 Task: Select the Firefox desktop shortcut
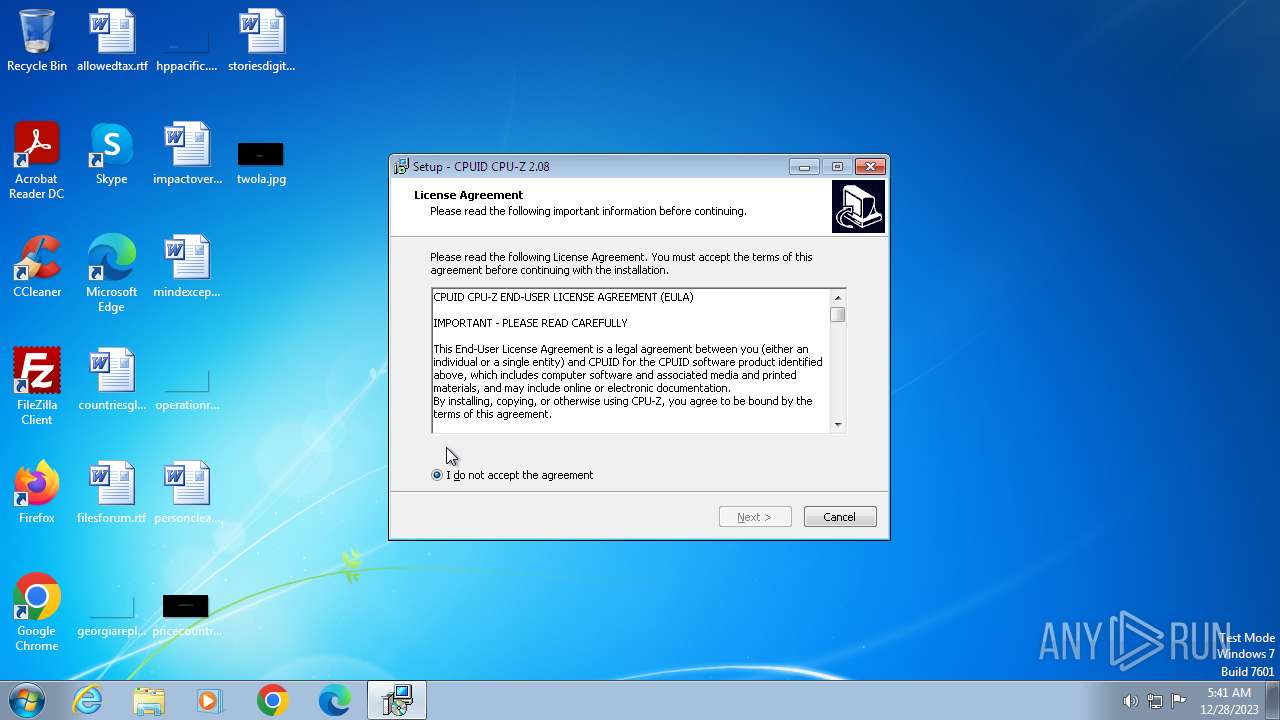37,493
